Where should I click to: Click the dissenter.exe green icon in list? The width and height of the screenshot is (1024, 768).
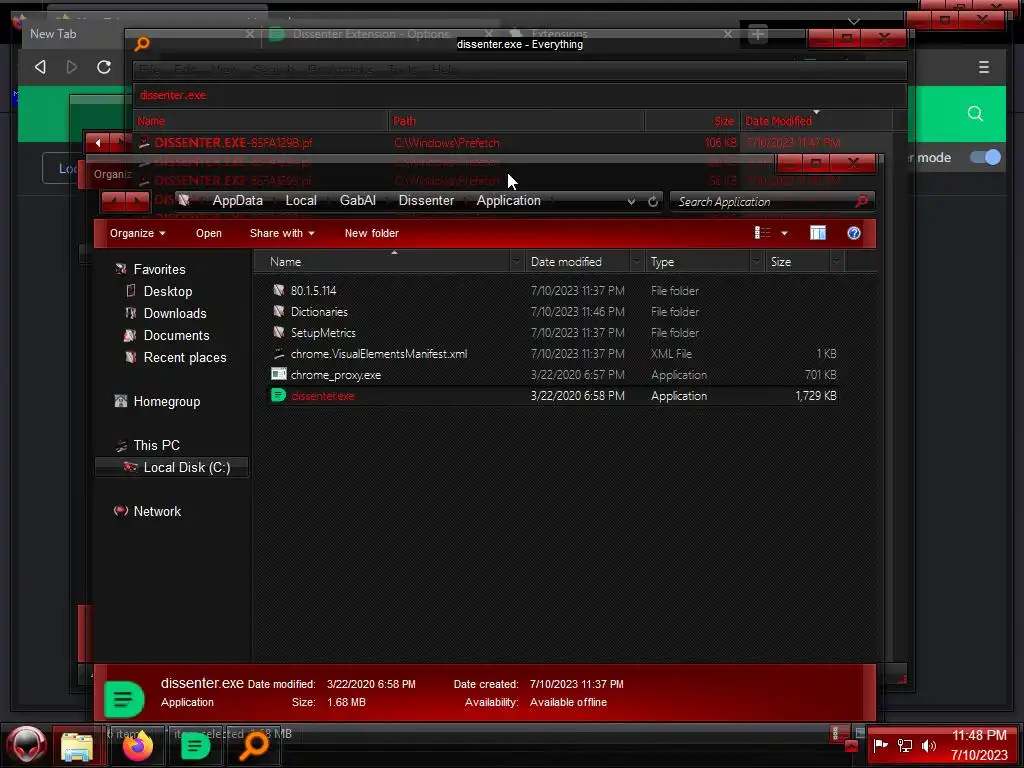pos(278,395)
